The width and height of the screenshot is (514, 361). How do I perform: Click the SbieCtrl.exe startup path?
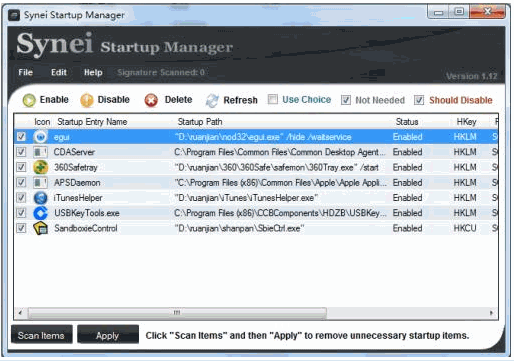(x=239, y=228)
